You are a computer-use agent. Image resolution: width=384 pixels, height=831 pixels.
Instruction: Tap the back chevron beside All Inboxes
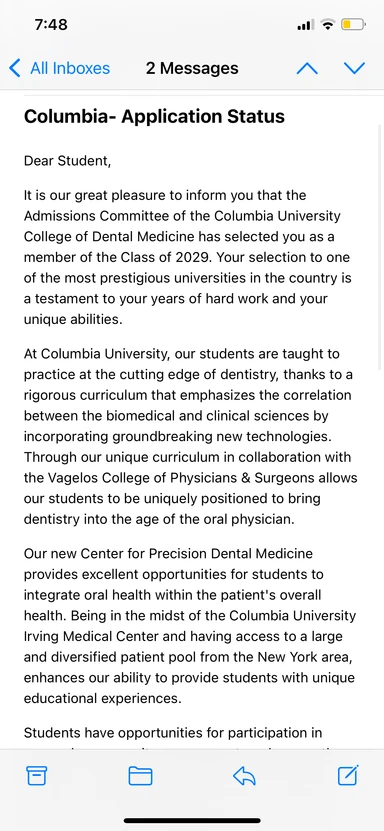tap(15, 68)
